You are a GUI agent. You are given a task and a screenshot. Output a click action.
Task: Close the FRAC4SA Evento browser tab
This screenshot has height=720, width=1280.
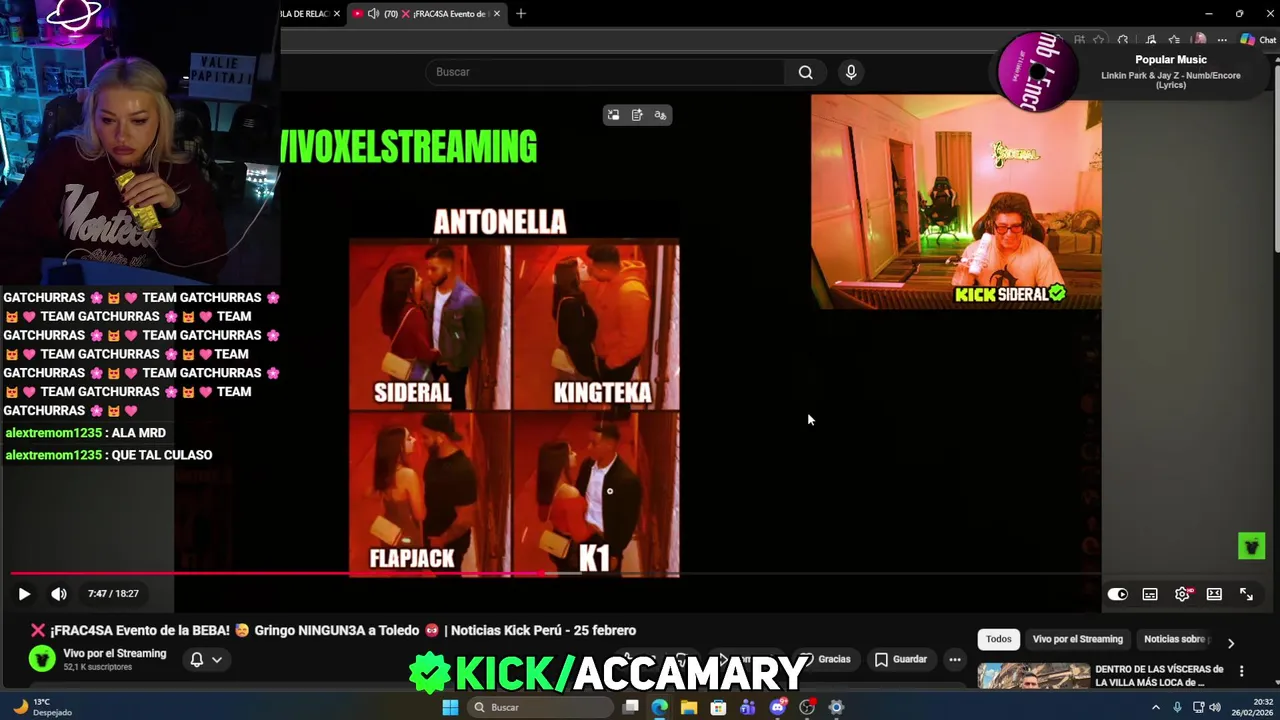[496, 14]
